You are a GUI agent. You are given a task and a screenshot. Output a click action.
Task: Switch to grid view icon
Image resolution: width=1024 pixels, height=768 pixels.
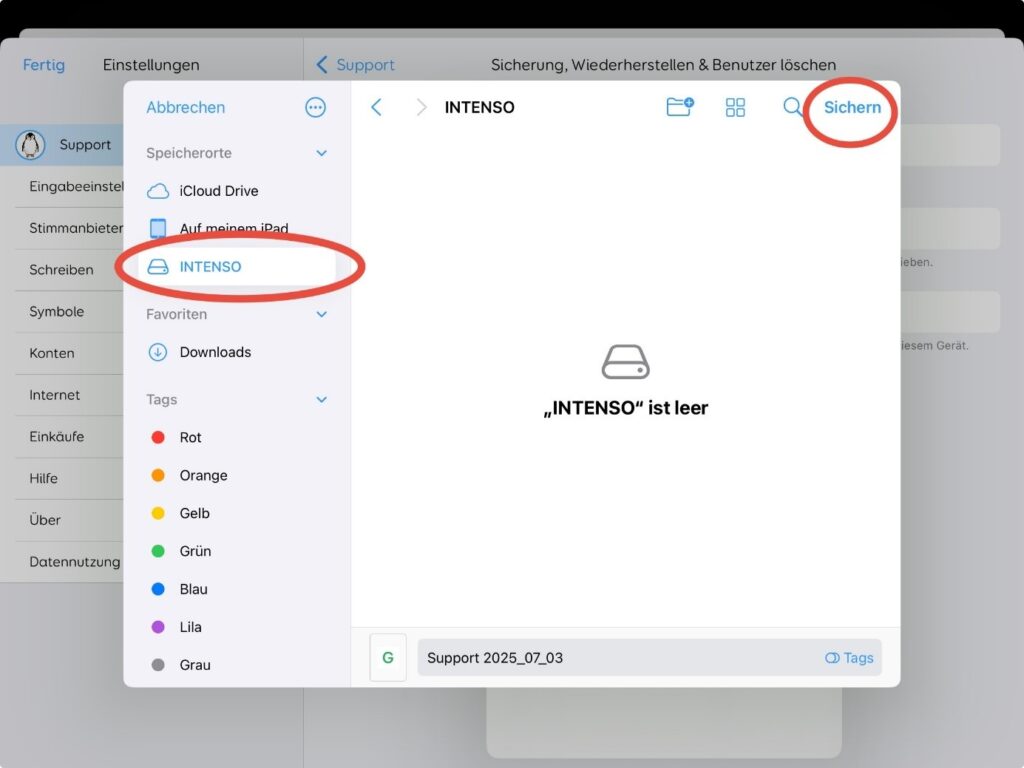(736, 107)
